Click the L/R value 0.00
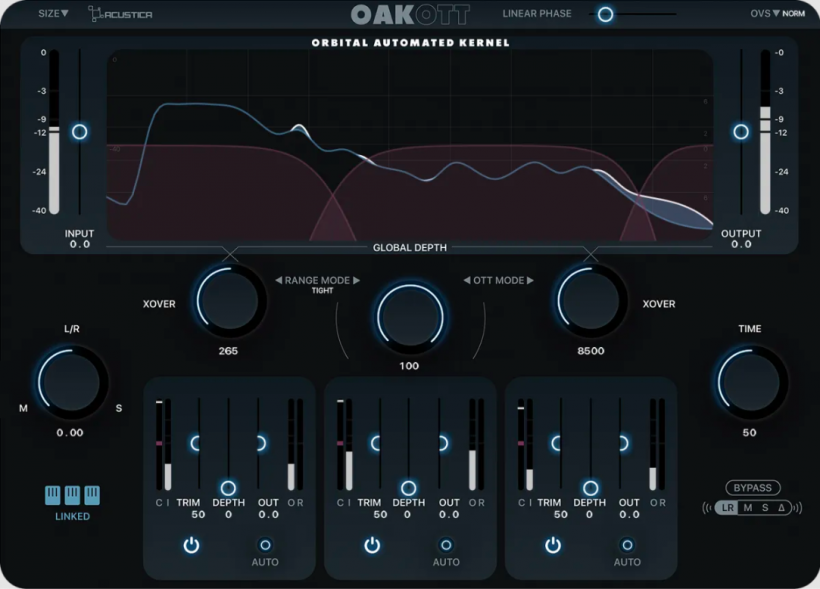Viewport: 820px width, 589px height. click(70, 433)
